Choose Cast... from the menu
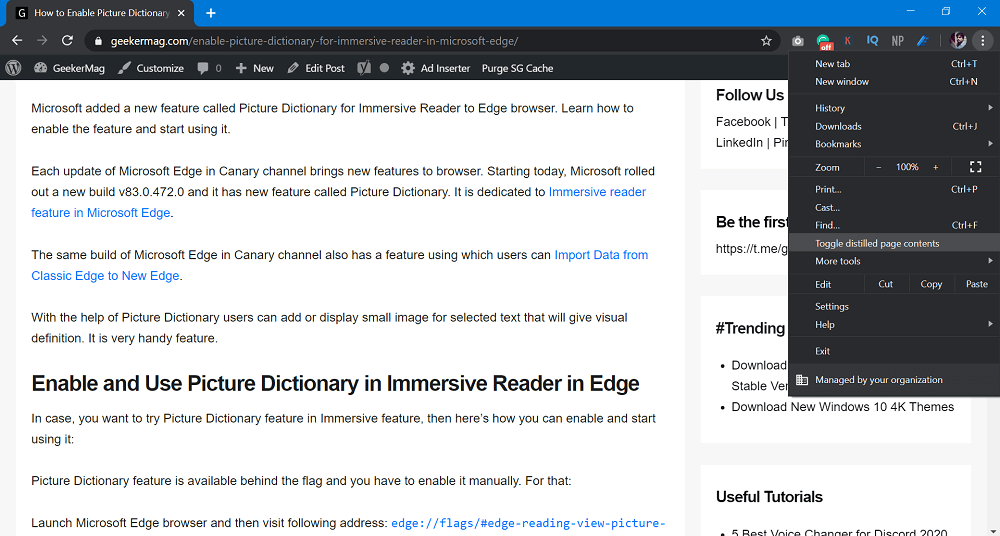1000x536 pixels. [x=894, y=207]
